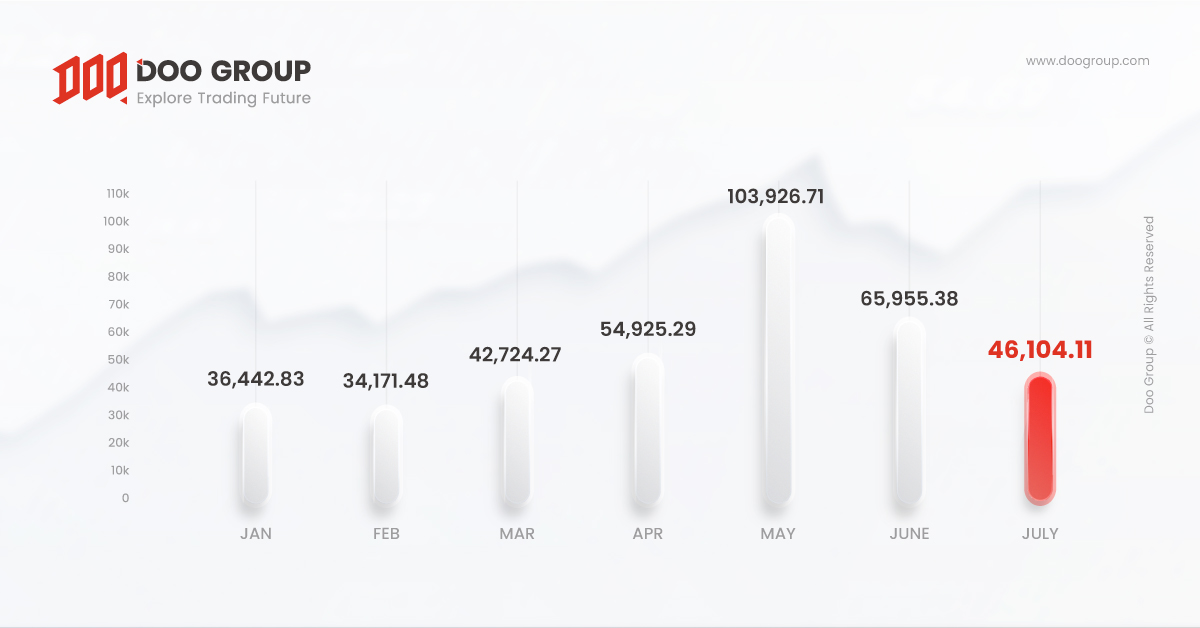Image resolution: width=1200 pixels, height=628 pixels.
Task: Select the APR bar
Action: point(648,429)
